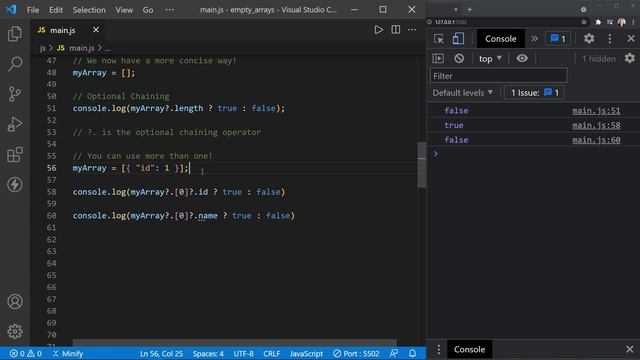Open the main.js:60 source link

(x=596, y=140)
